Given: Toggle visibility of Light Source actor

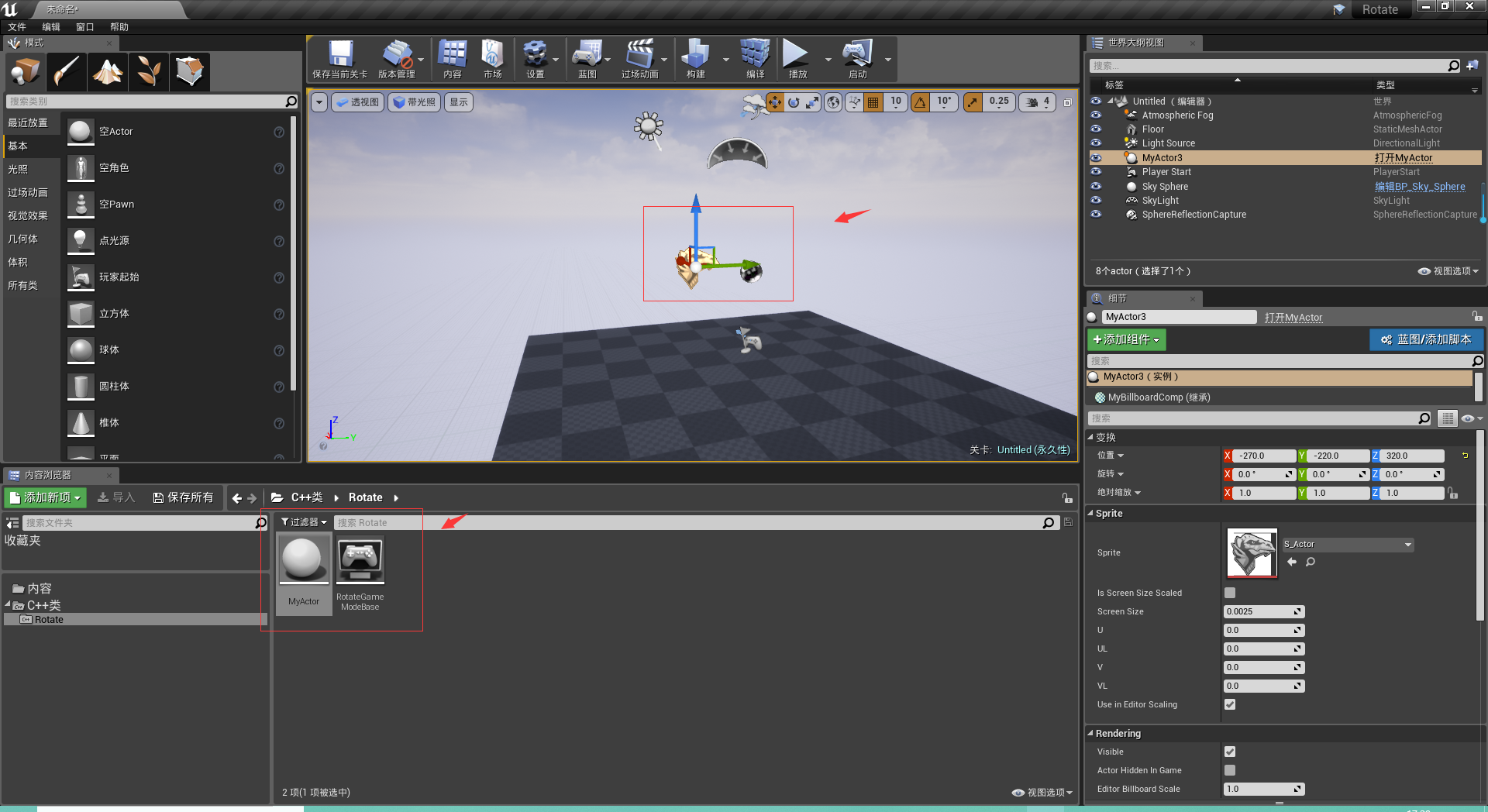Looking at the screenshot, I should (1096, 143).
